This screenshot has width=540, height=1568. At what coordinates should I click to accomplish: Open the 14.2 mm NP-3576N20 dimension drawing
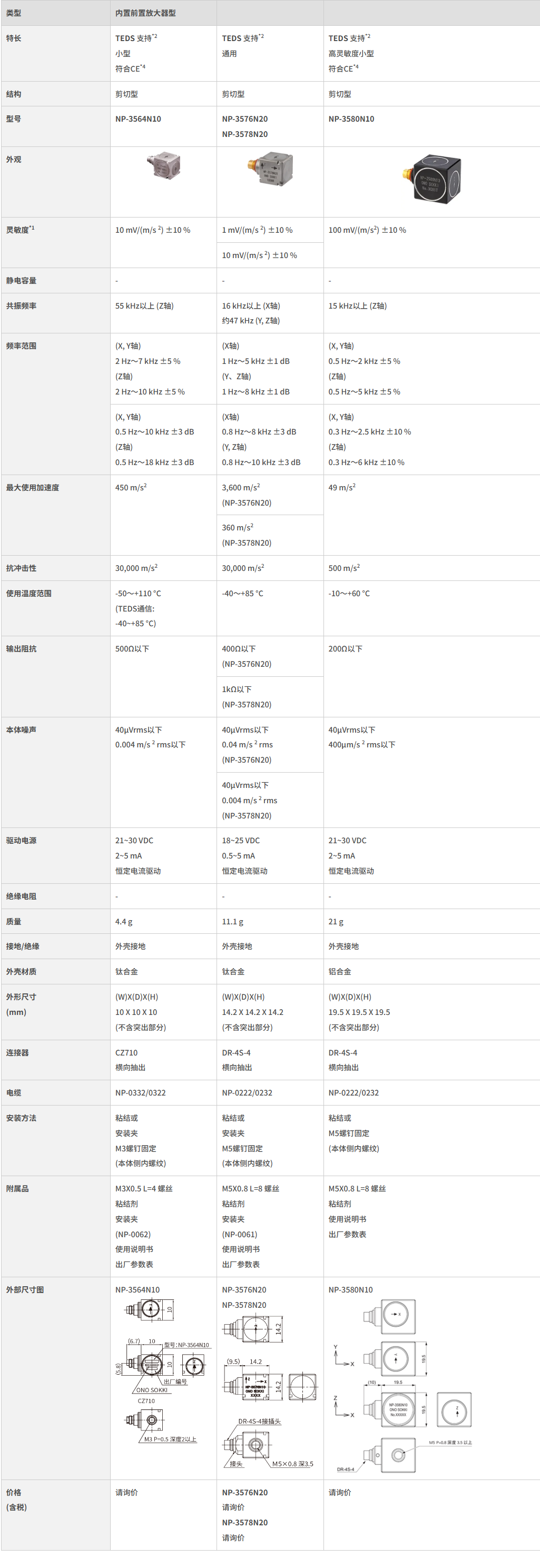click(270, 1391)
